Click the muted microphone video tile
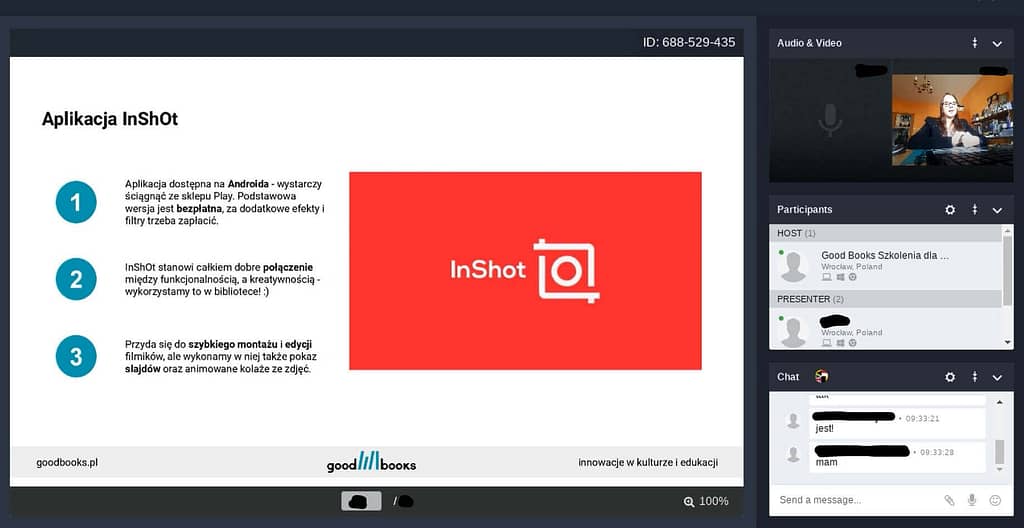The width and height of the screenshot is (1024, 528). pos(830,121)
